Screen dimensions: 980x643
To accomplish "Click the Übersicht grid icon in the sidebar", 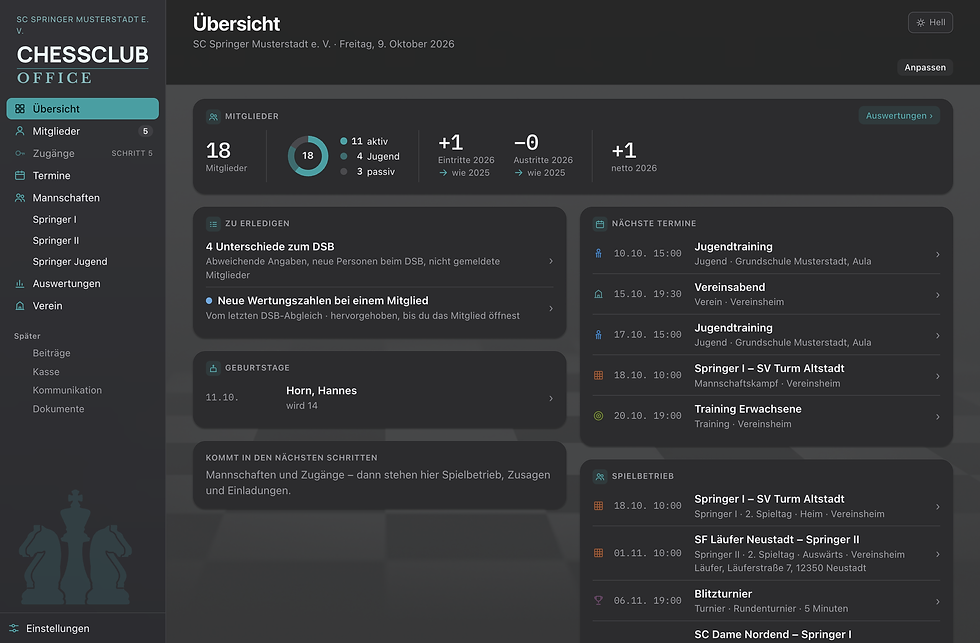I will coord(20,109).
